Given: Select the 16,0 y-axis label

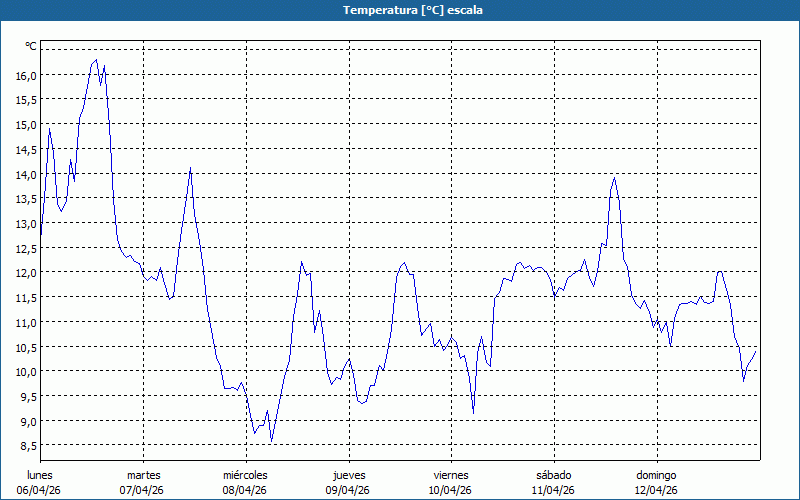Looking at the screenshot, I should (26, 75).
